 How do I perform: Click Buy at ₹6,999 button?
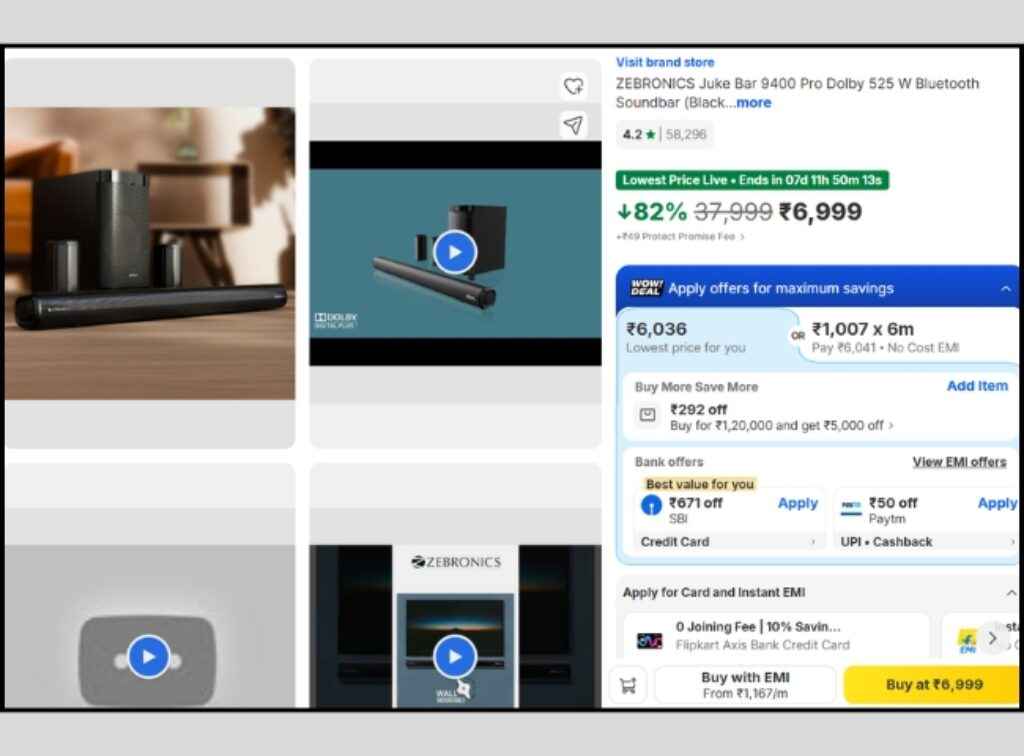pyautogui.click(x=933, y=685)
